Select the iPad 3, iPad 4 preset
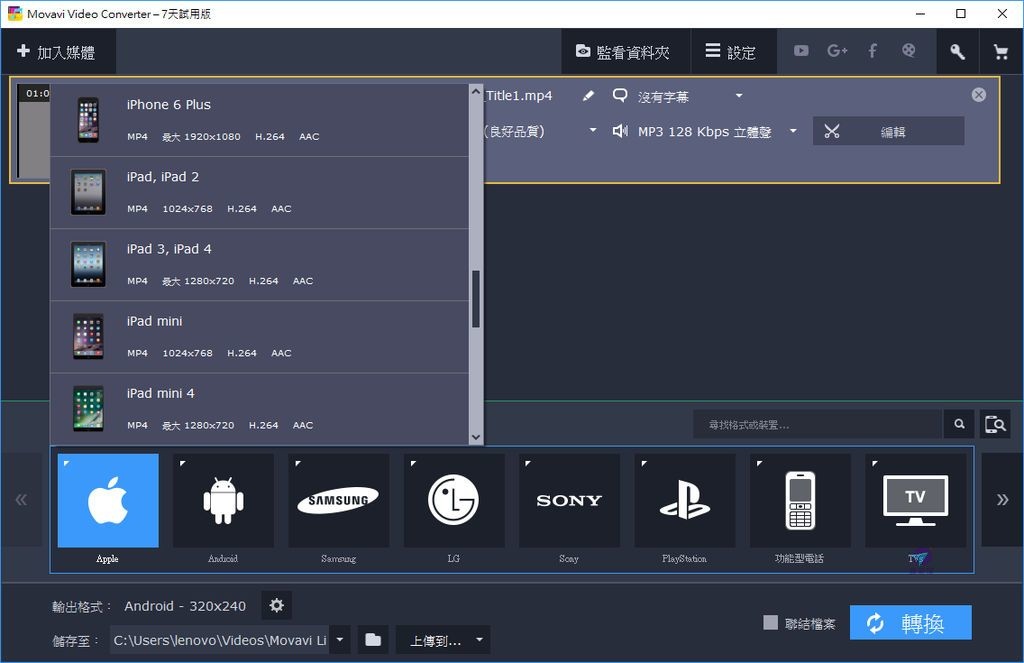The image size is (1024, 663). tap(260, 265)
